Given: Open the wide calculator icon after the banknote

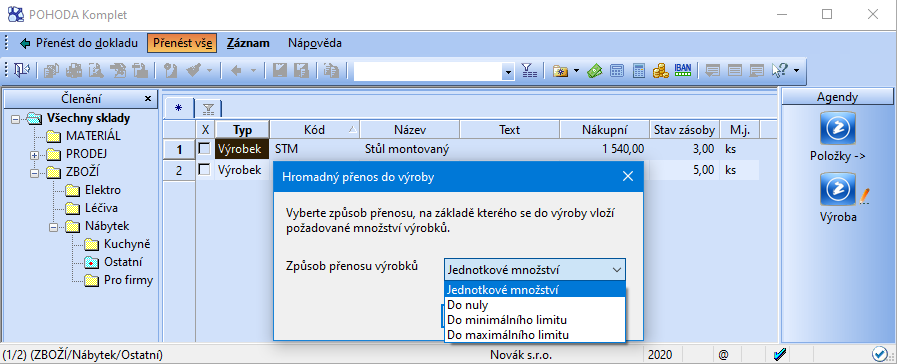Looking at the screenshot, I should pos(617,70).
